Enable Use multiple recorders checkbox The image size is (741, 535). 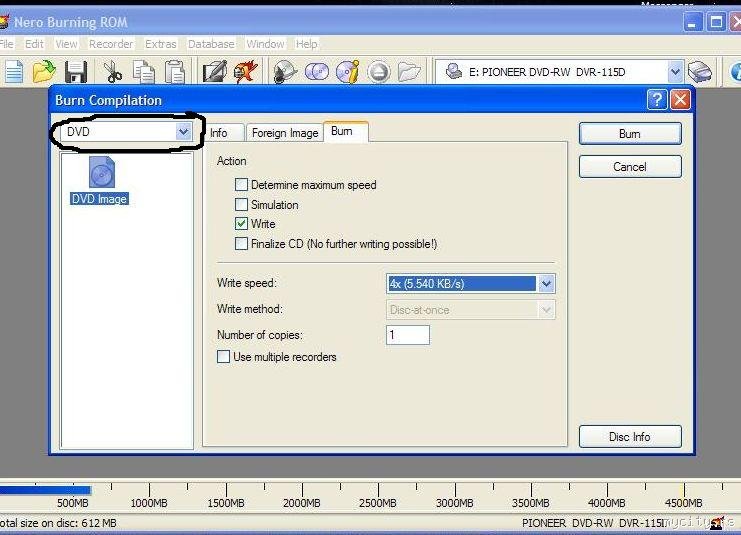click(x=223, y=356)
